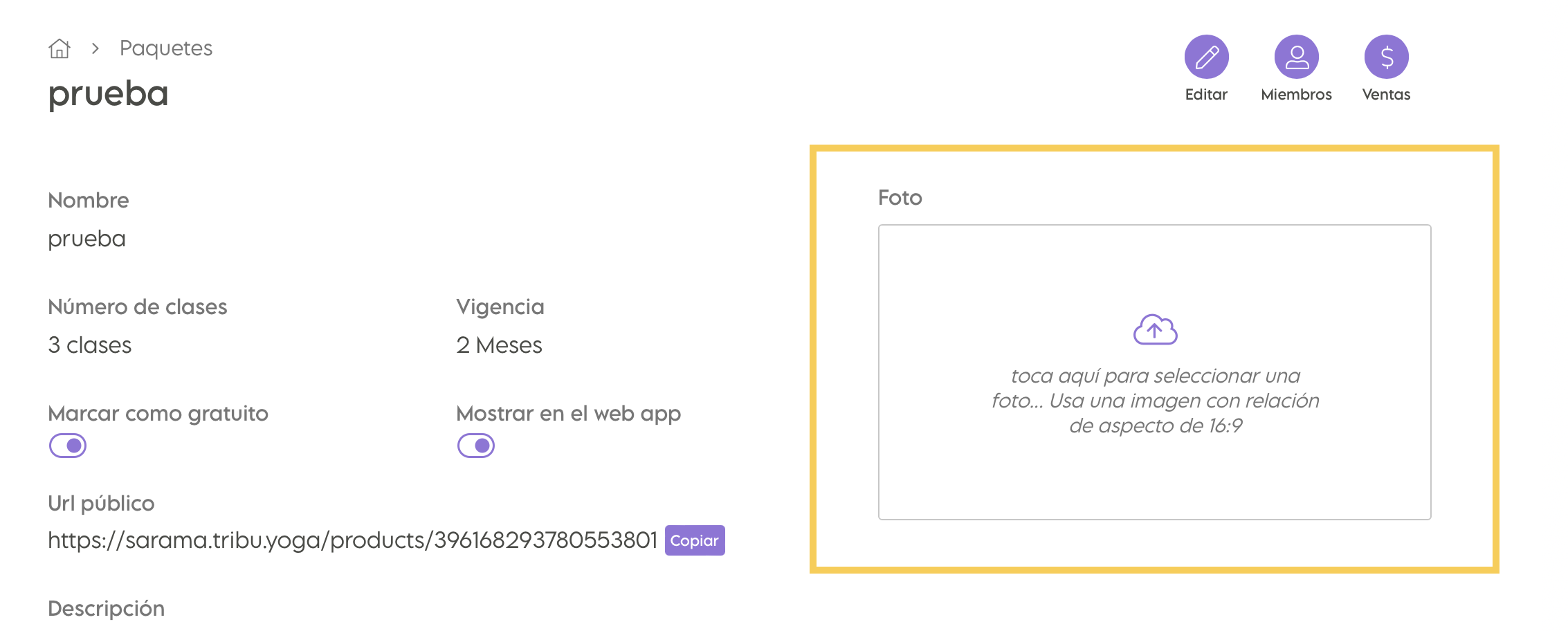Click the Editar label text
1568x631 pixels.
coord(1206,95)
